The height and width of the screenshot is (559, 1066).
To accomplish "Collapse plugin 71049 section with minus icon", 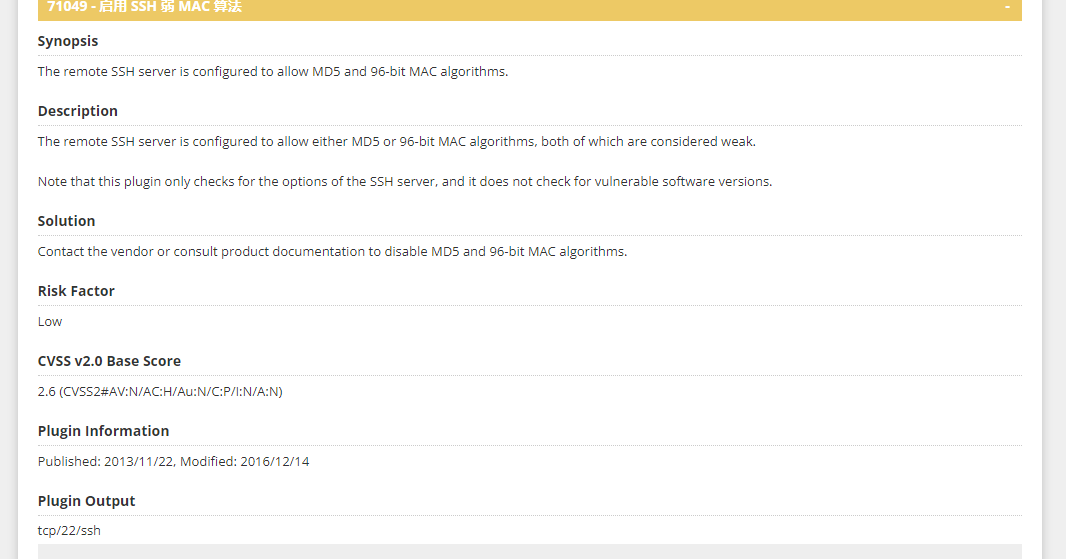I will 1007,7.
